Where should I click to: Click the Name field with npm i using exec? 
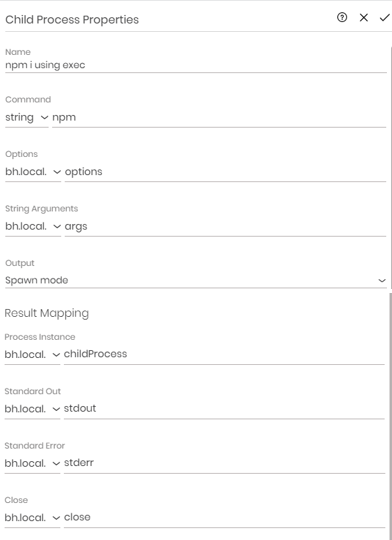coord(196,65)
